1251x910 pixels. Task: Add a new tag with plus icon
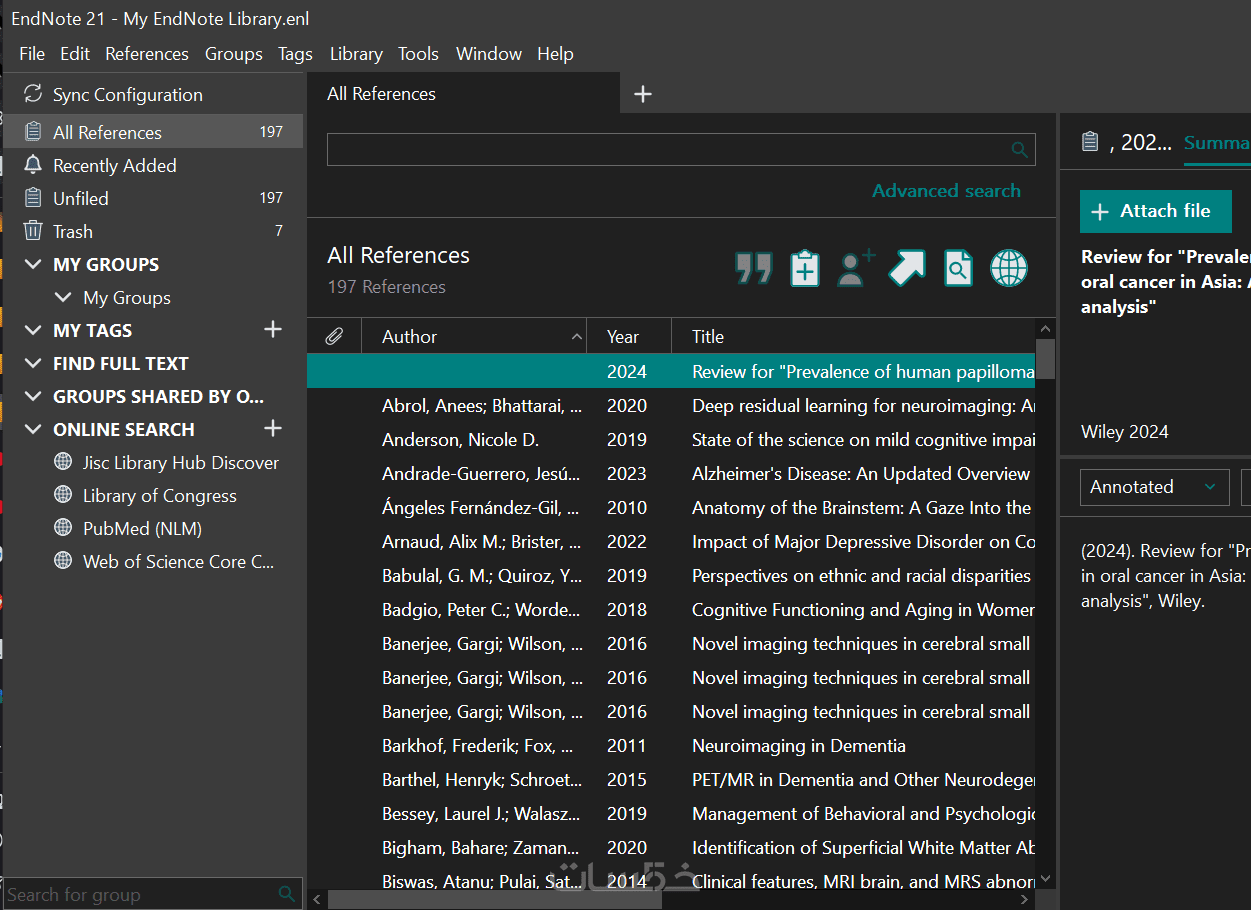[x=272, y=329]
